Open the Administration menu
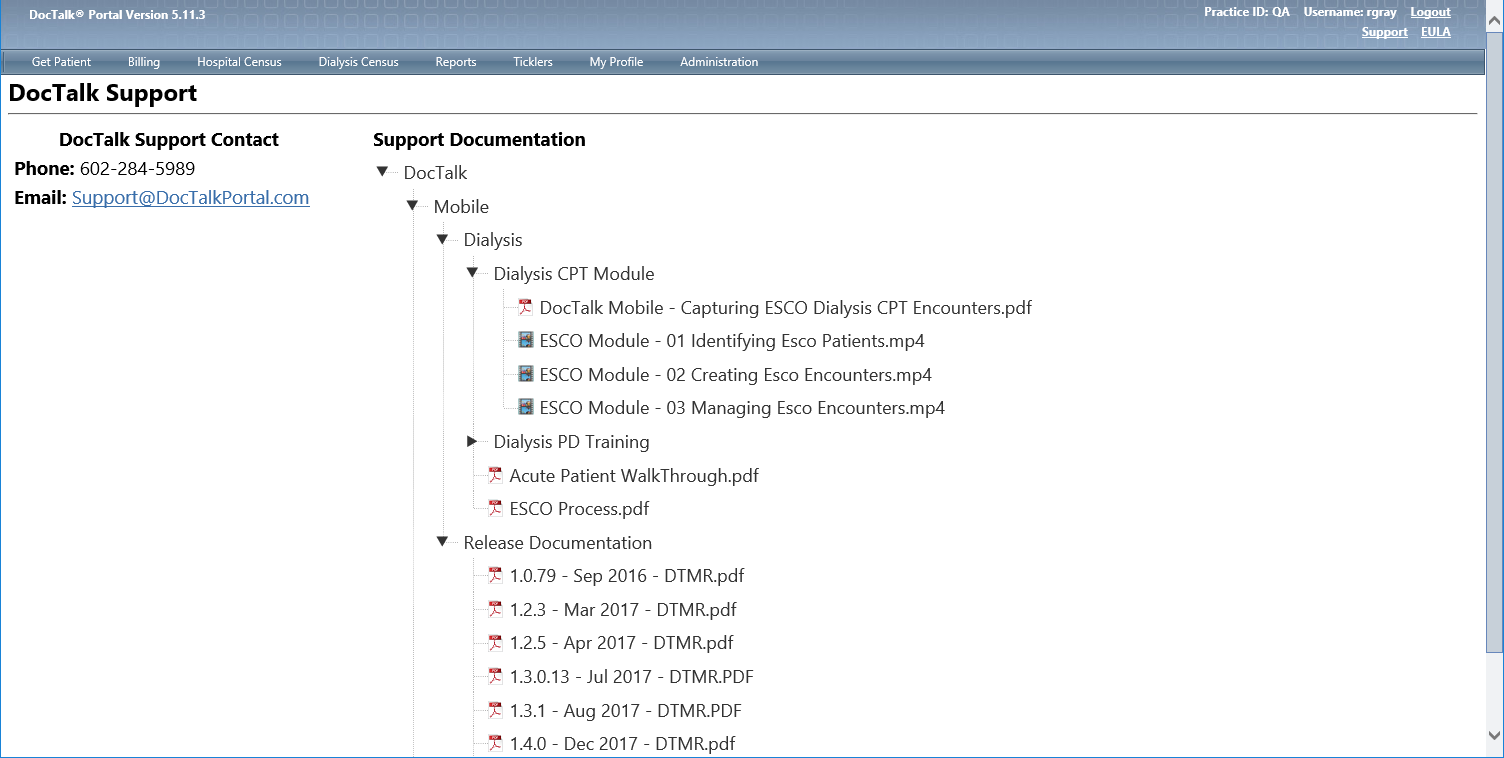 pos(718,62)
